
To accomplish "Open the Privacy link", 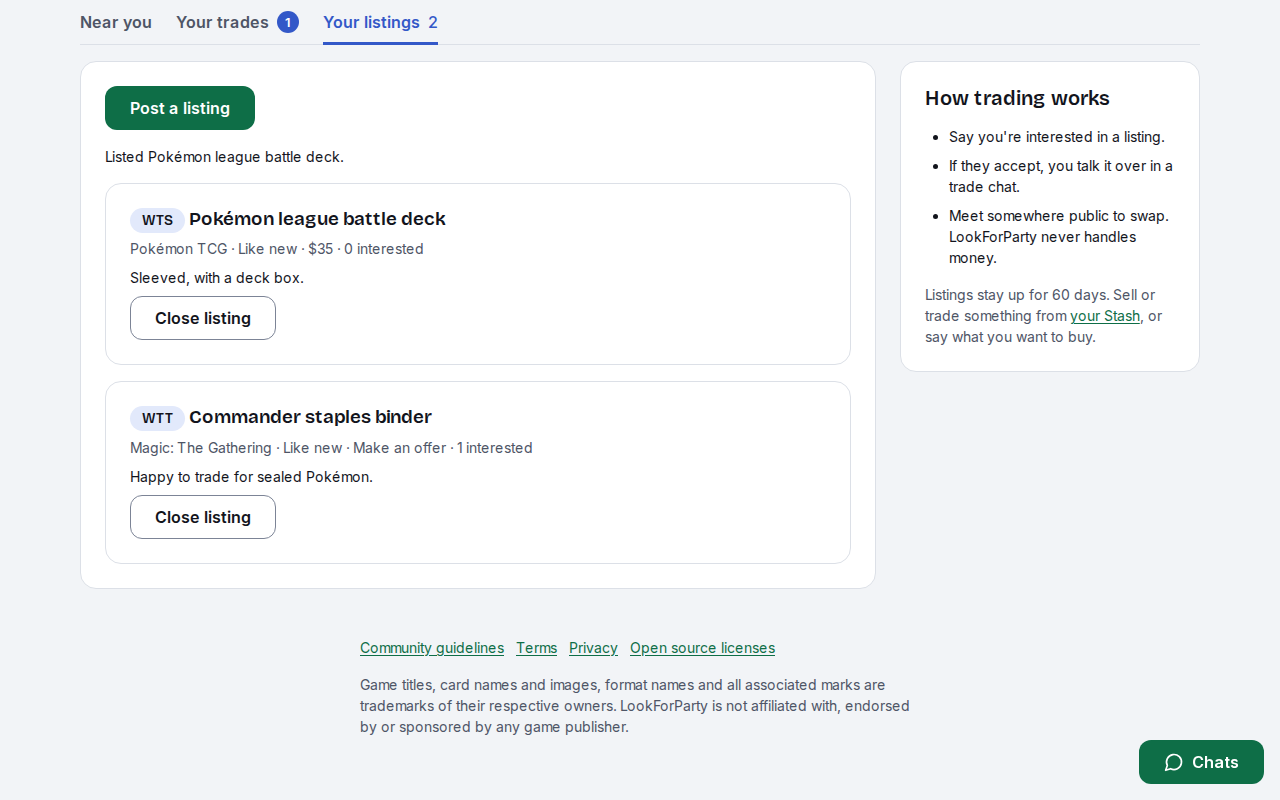I will pyautogui.click(x=593, y=648).
